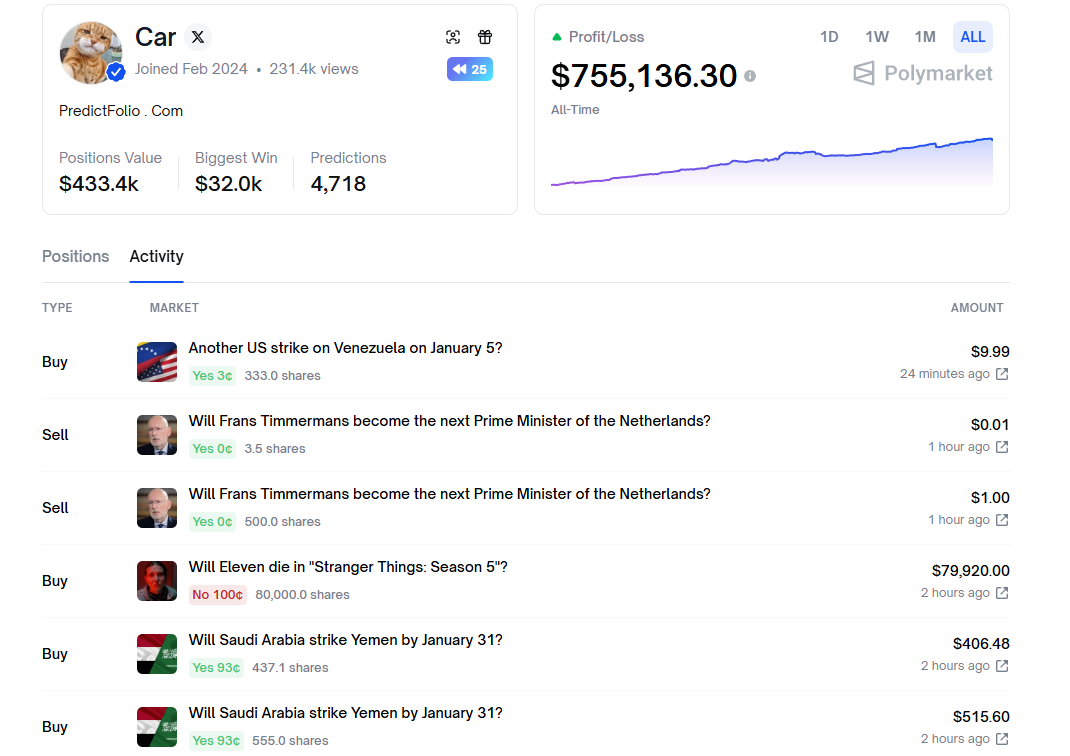
Task: Click the blue rewind 25 badge
Action: pos(469,69)
